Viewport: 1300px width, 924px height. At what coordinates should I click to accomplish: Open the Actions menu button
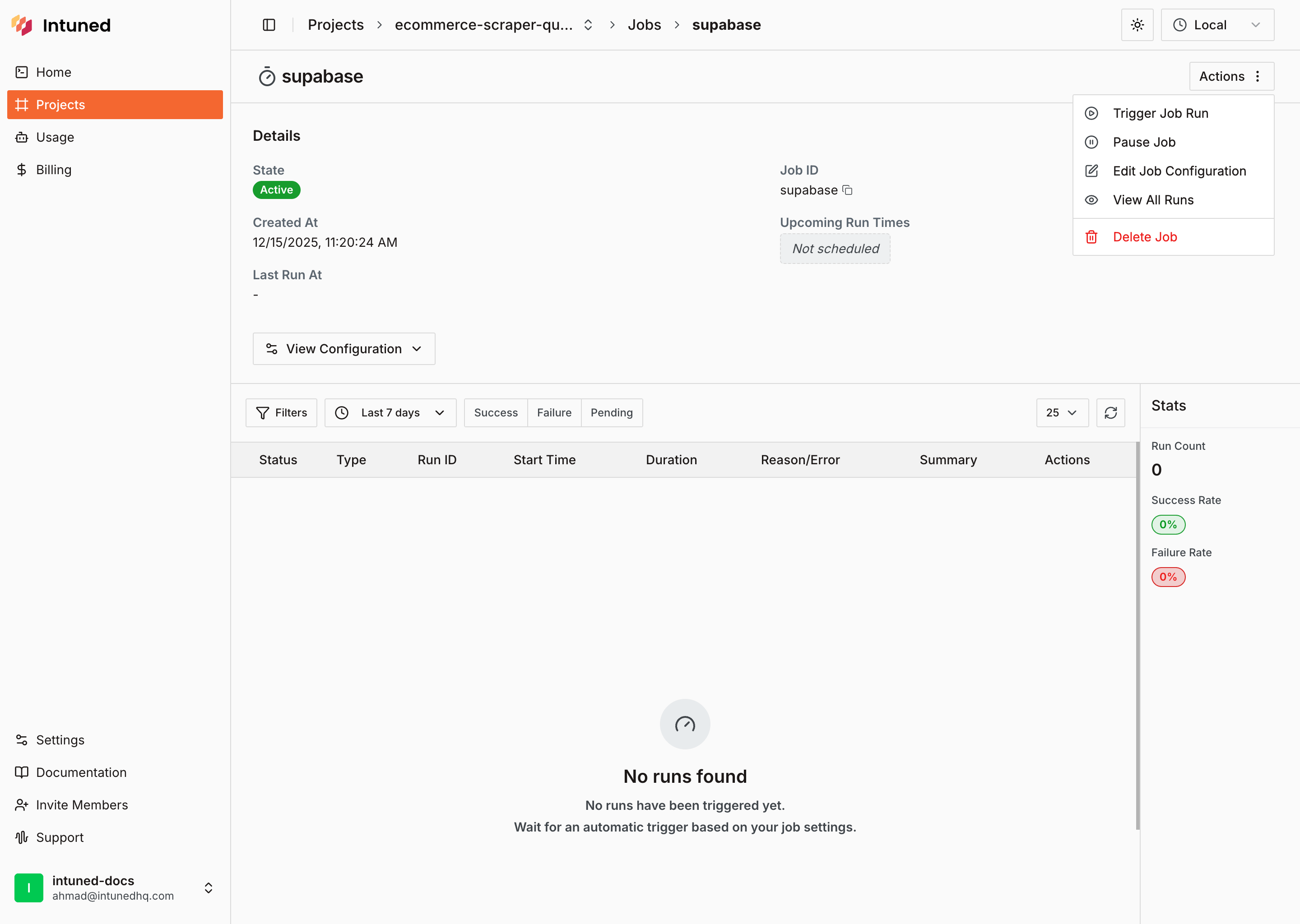[1232, 76]
